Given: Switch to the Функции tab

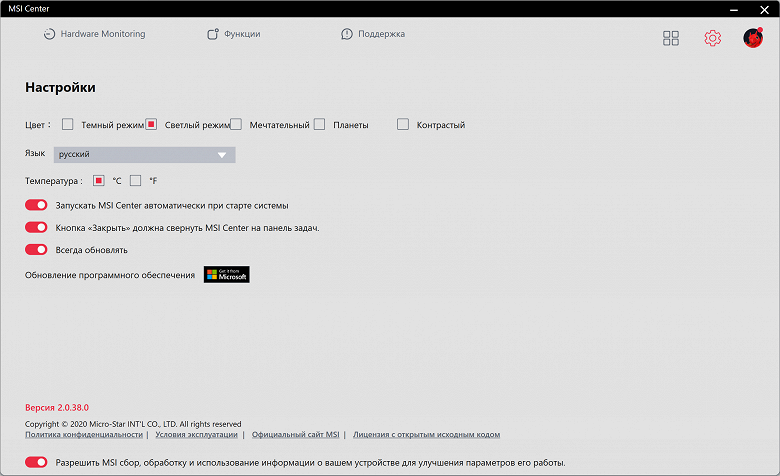Looking at the screenshot, I should [234, 34].
